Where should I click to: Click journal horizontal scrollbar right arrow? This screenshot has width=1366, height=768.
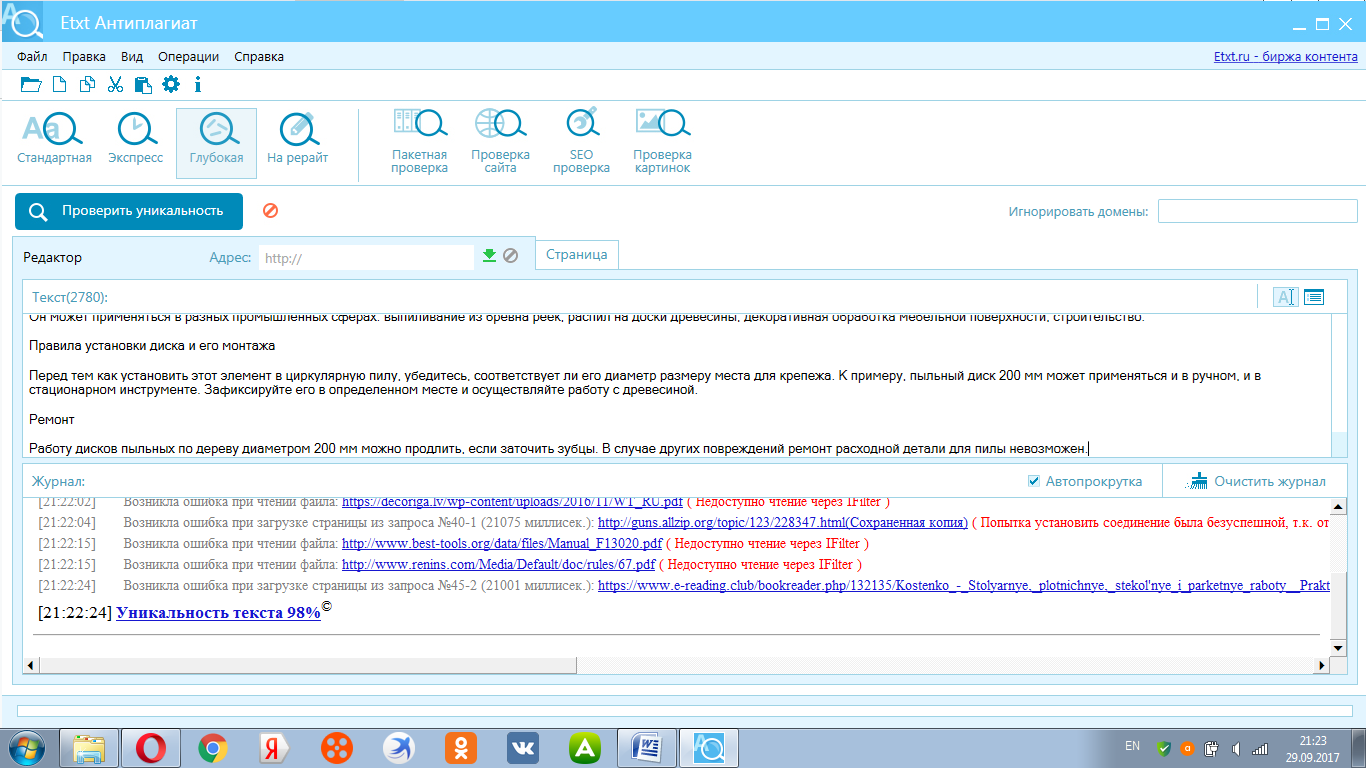1324,665
